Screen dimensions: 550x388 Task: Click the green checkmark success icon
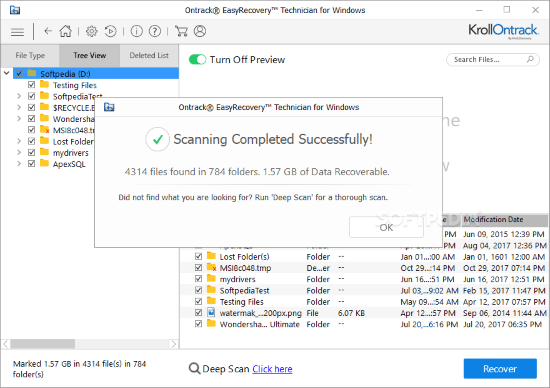[x=157, y=139]
